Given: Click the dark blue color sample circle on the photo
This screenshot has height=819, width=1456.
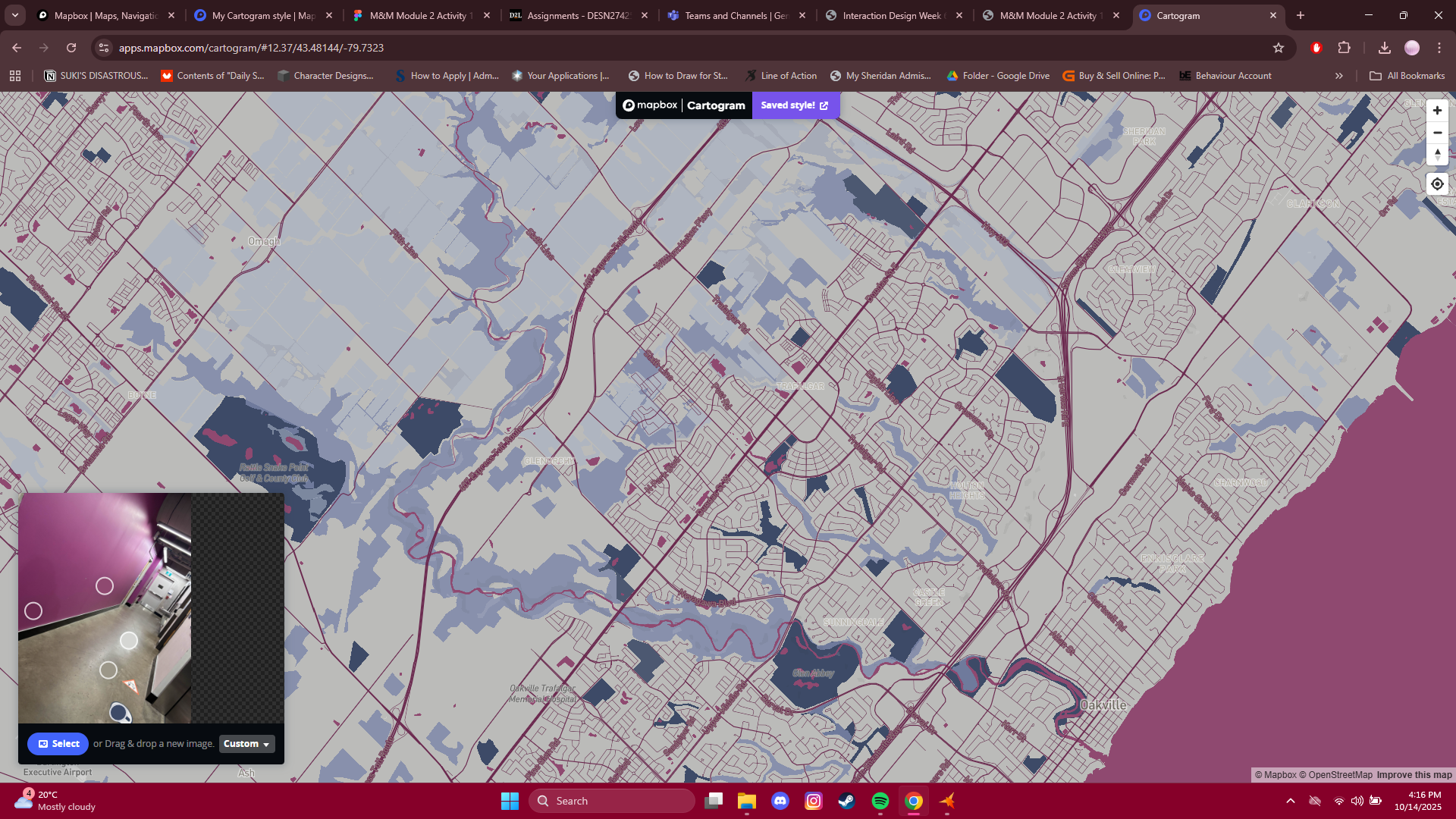Looking at the screenshot, I should point(120,711).
